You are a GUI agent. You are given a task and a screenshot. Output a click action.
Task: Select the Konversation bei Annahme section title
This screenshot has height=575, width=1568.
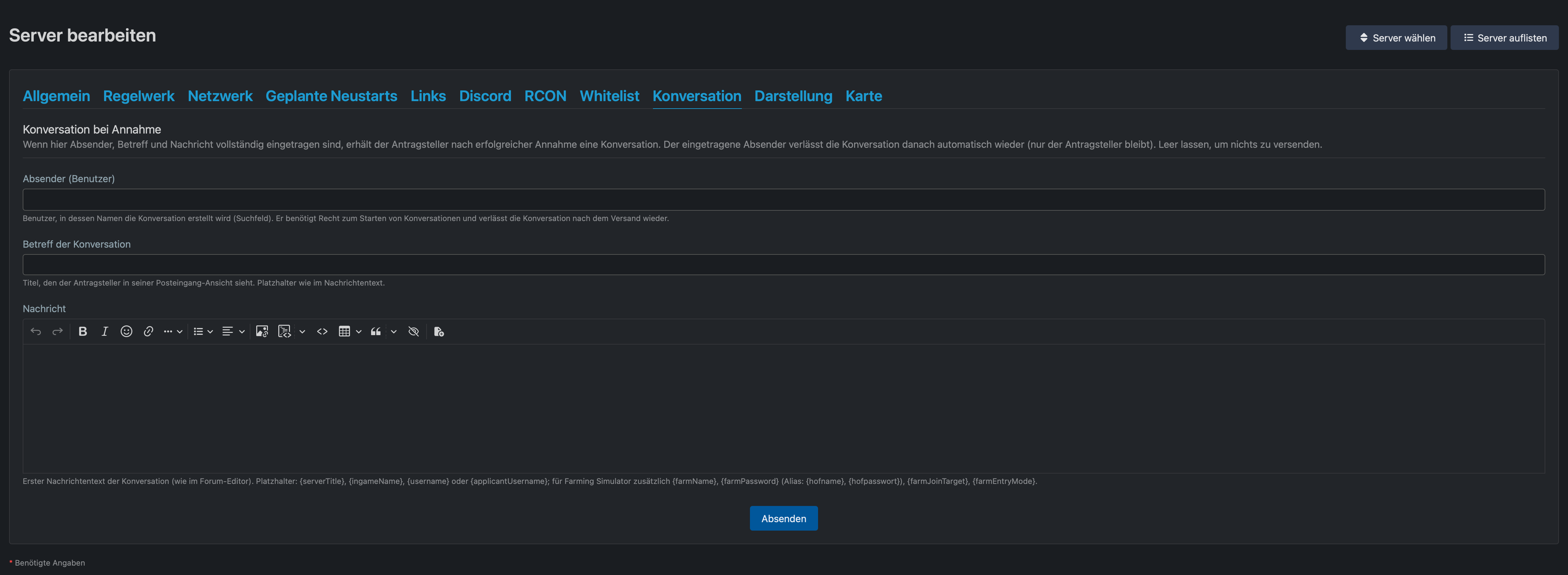click(x=92, y=130)
